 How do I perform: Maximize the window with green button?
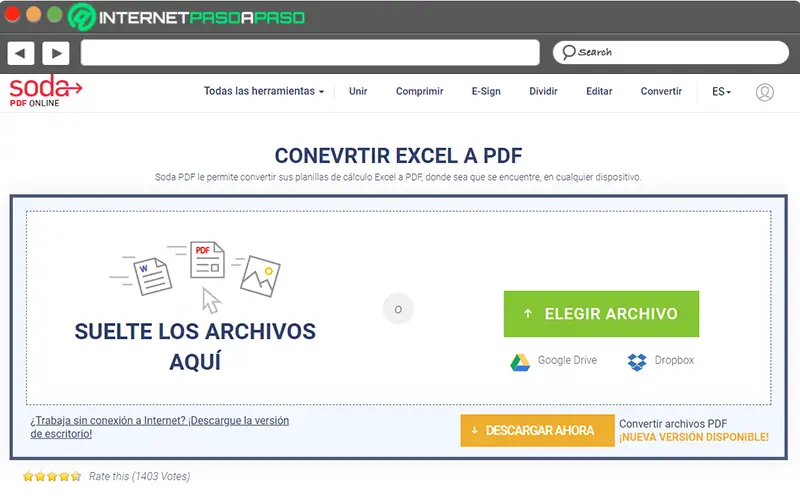[x=55, y=14]
